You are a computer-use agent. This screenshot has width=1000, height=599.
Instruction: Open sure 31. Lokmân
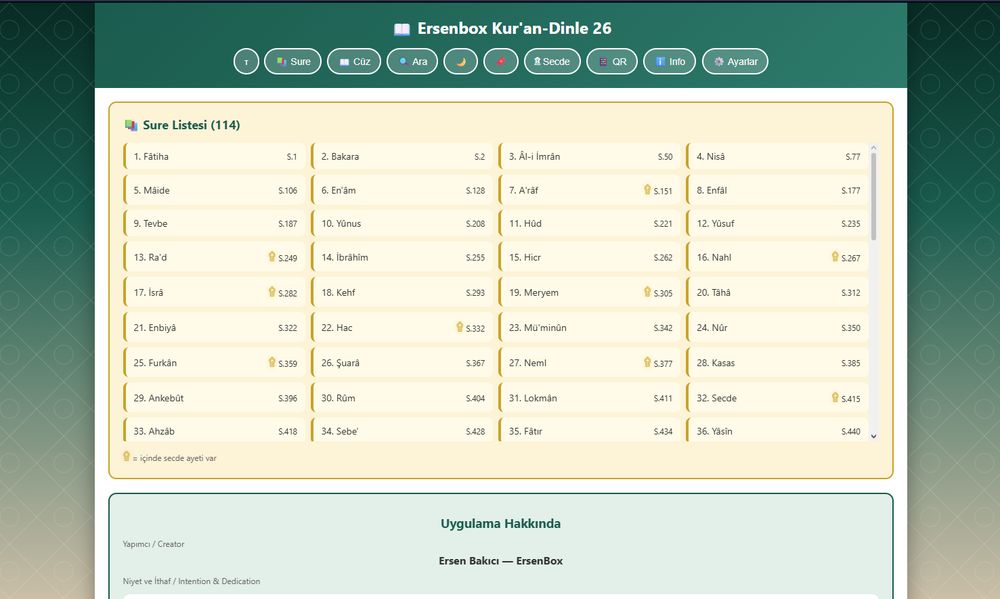pyautogui.click(x=590, y=397)
